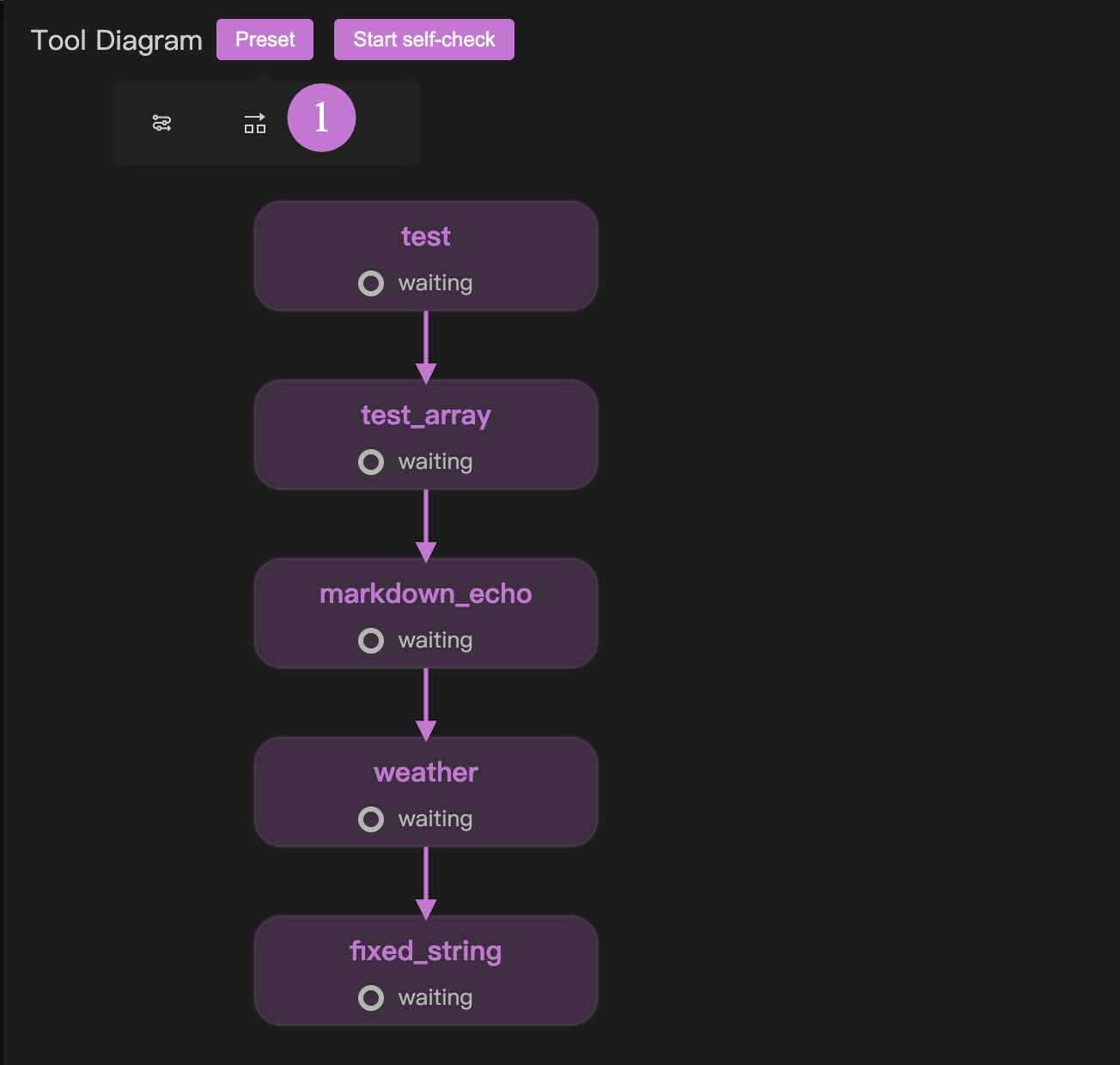Viewport: 1120px width, 1065px height.
Task: Open the Preset popup button
Action: pyautogui.click(x=265, y=40)
